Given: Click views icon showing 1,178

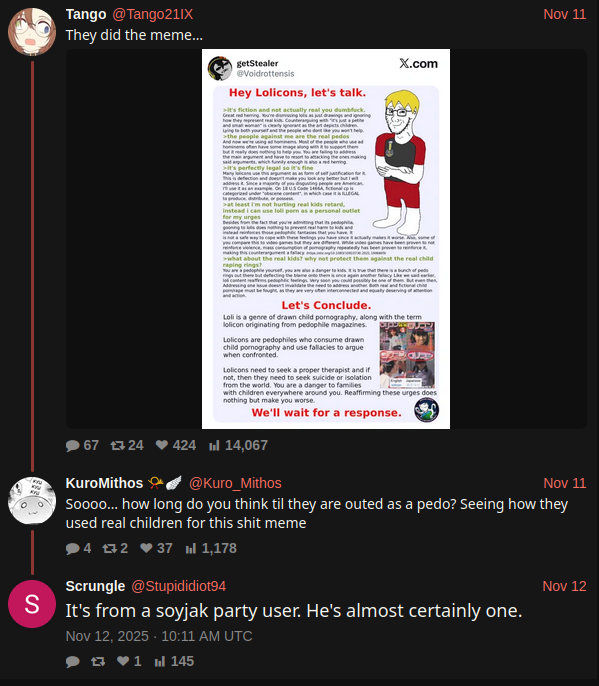Looking at the screenshot, I should (191, 548).
